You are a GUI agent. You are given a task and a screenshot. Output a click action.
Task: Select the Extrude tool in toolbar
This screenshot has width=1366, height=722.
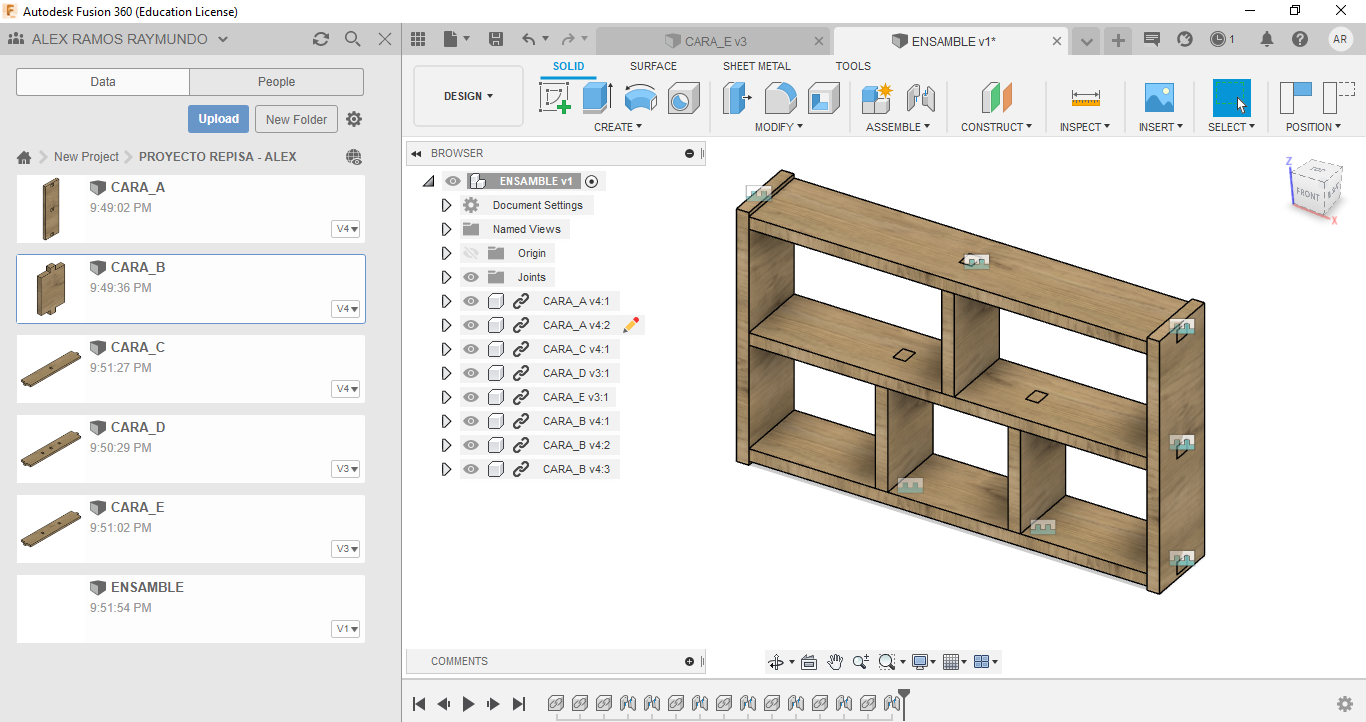[x=597, y=98]
